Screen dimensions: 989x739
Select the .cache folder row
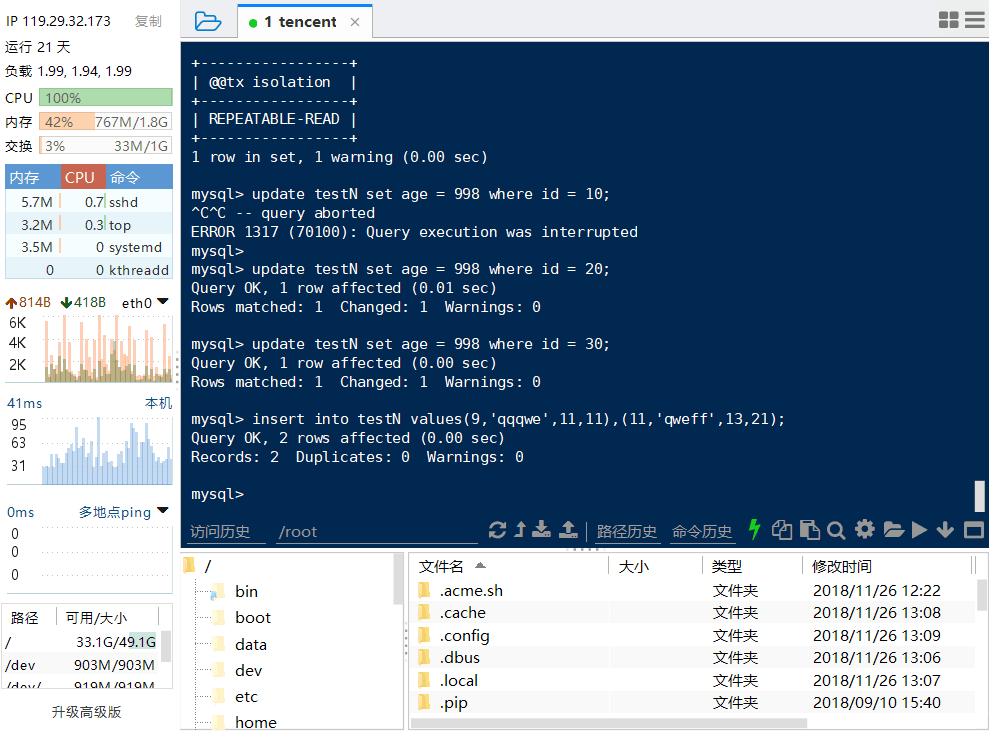point(694,612)
